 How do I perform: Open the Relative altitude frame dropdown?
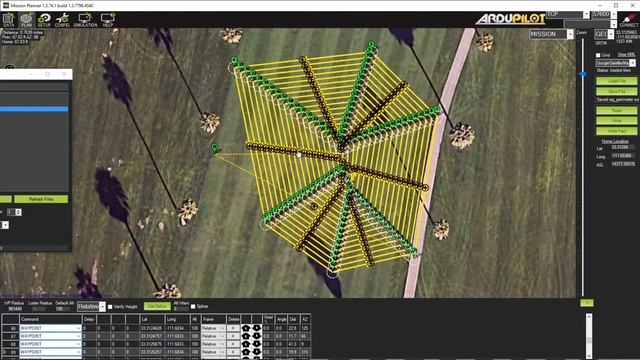pos(91,307)
